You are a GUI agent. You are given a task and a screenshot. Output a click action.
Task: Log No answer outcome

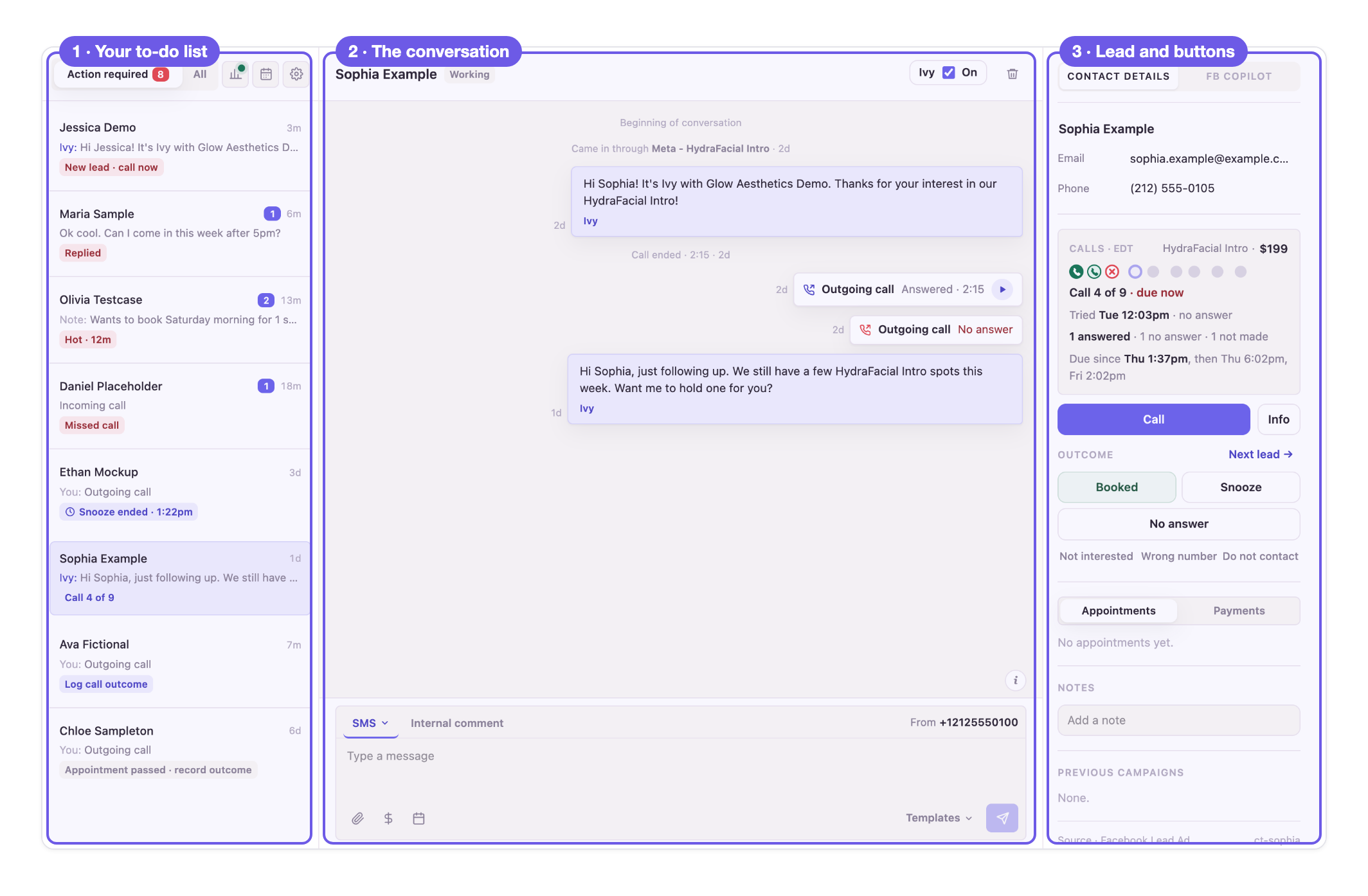(1179, 524)
